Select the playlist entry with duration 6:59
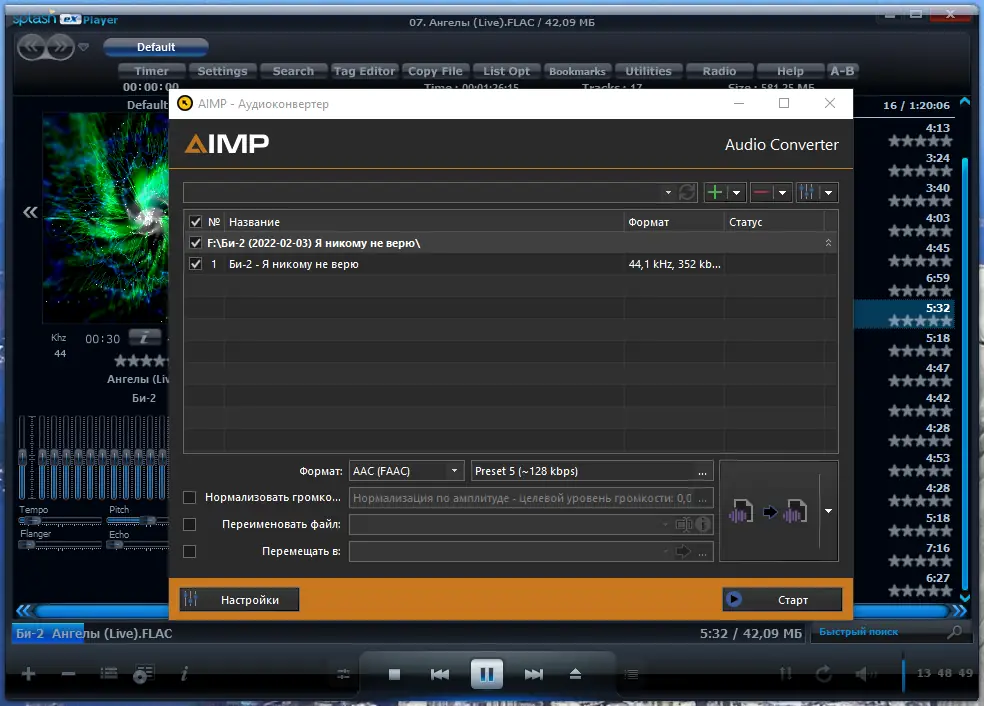The height and width of the screenshot is (706, 984). tap(904, 284)
